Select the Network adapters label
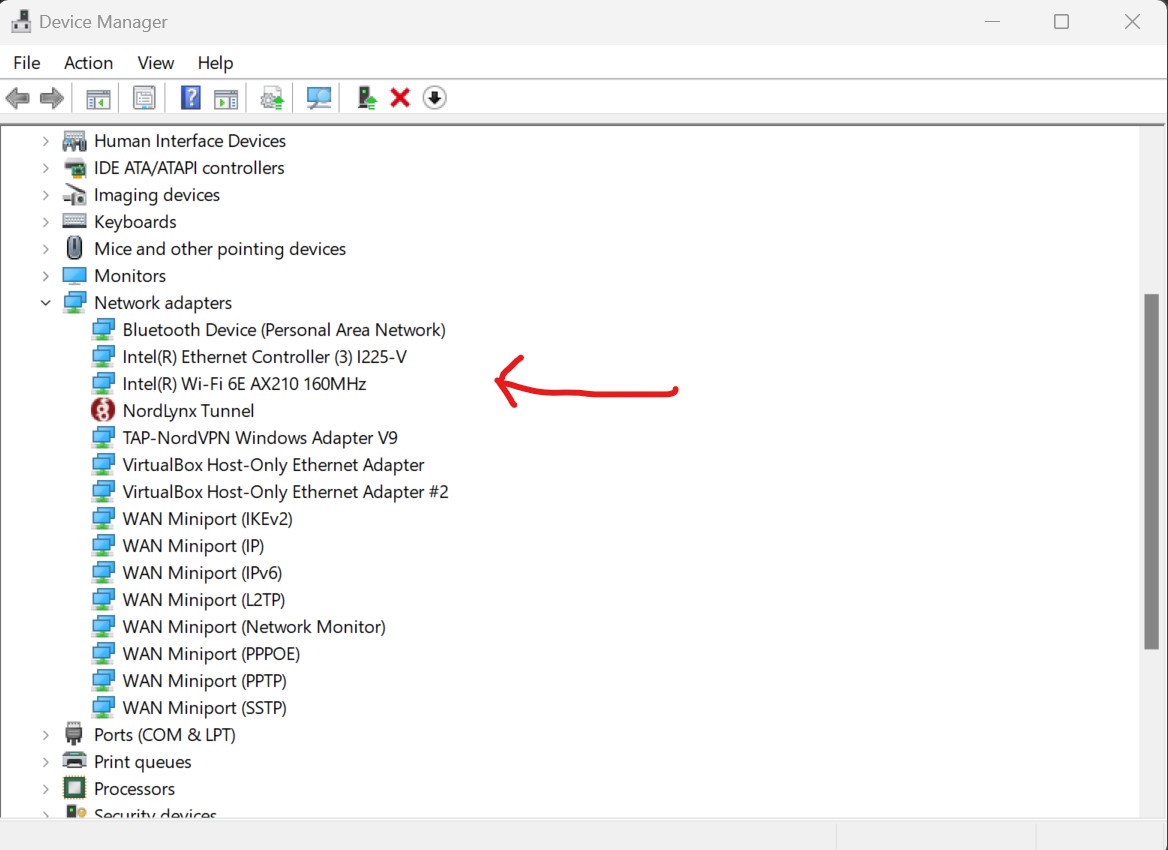The width and height of the screenshot is (1168, 850). click(x=163, y=302)
